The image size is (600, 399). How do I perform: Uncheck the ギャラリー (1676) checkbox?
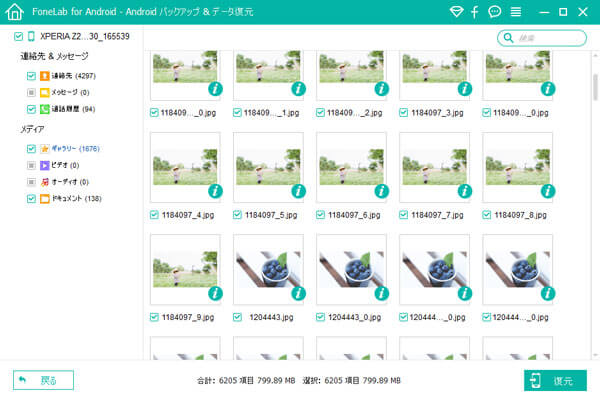31,148
